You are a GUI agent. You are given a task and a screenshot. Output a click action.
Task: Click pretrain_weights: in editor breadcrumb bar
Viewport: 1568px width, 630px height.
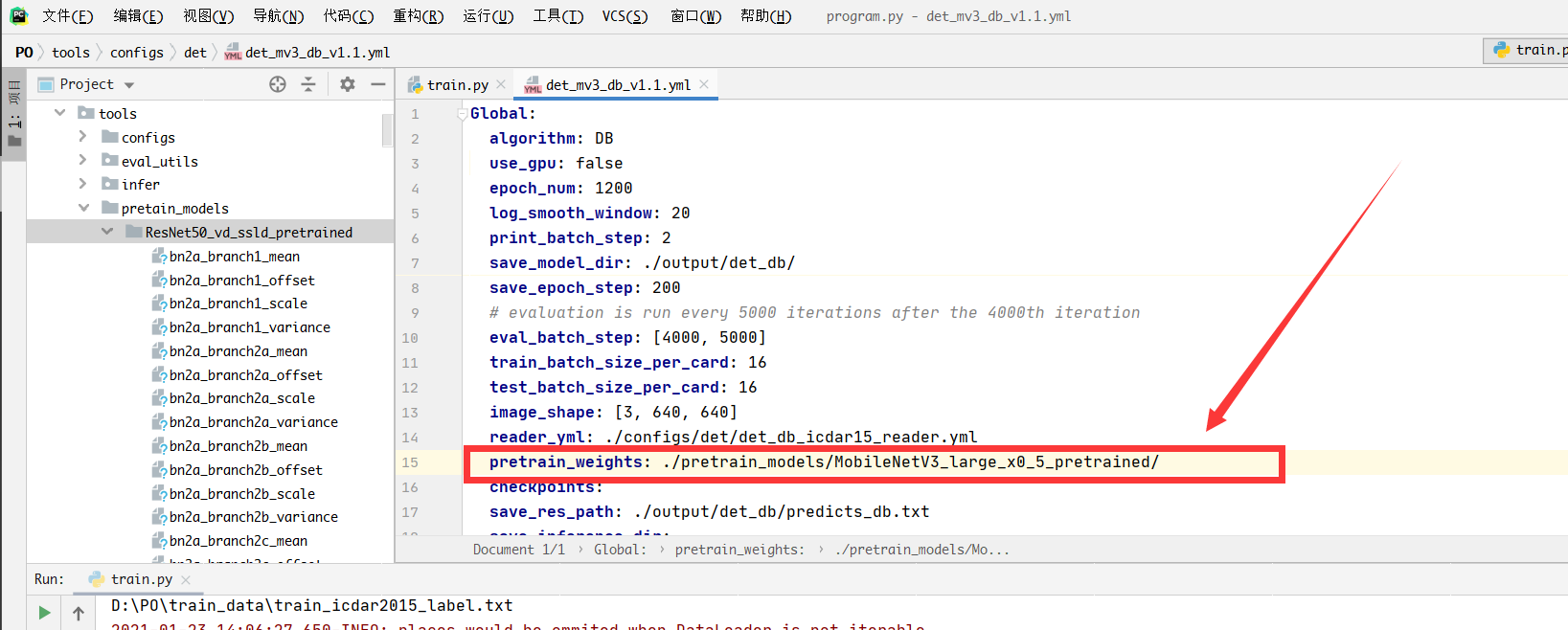(739, 550)
